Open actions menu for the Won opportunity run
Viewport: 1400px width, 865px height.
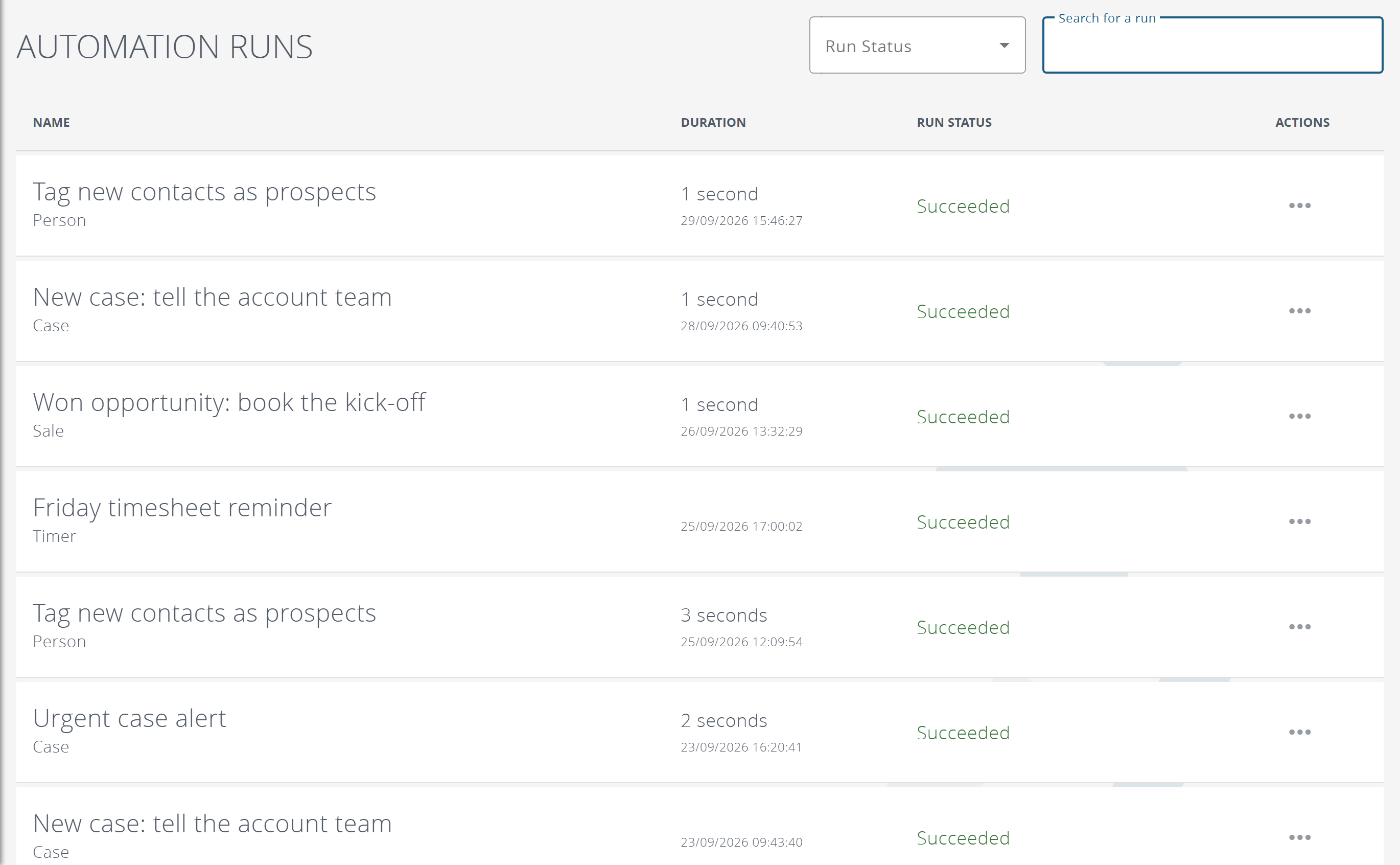coord(1299,416)
